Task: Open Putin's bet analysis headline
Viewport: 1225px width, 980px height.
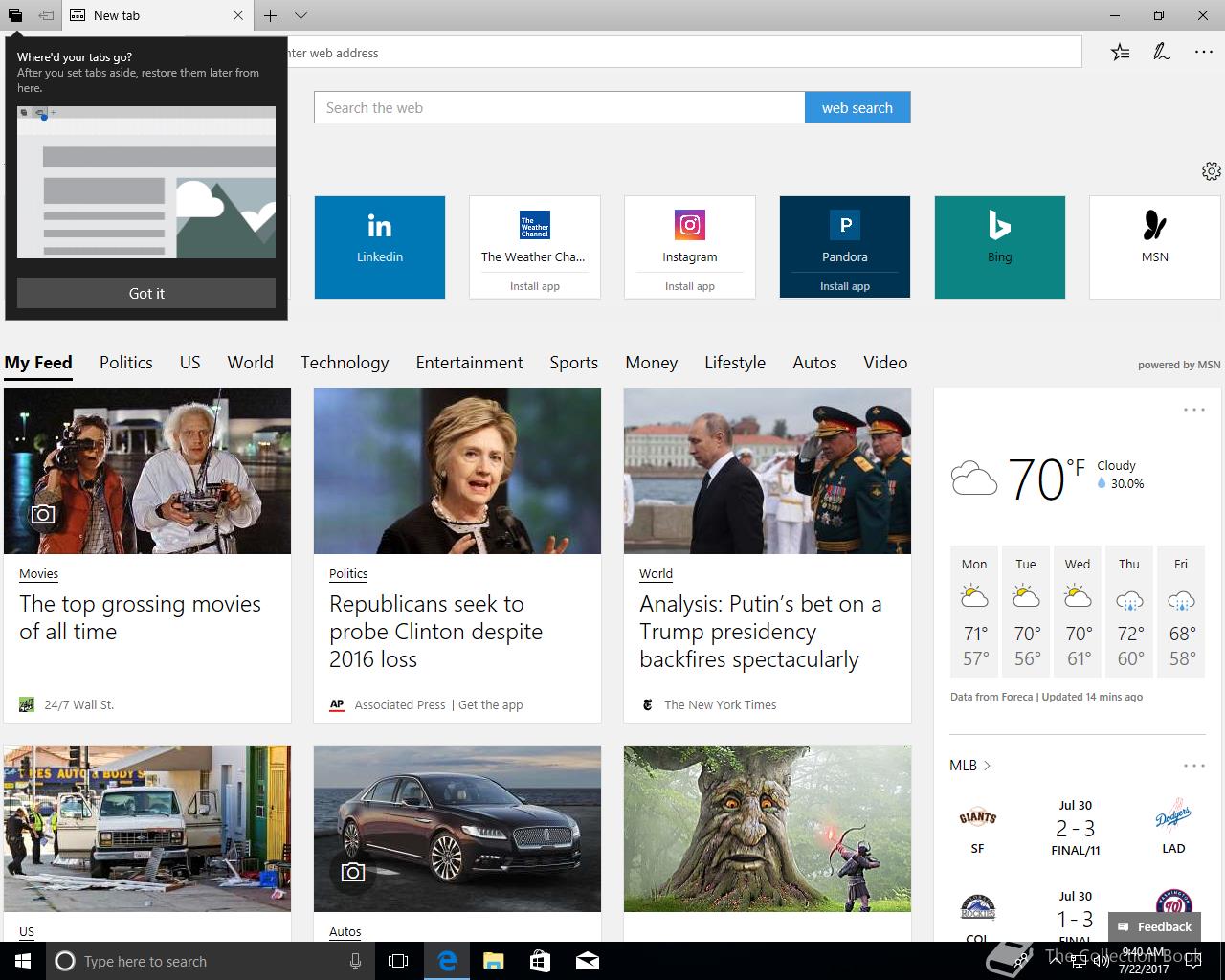Action: (761, 632)
